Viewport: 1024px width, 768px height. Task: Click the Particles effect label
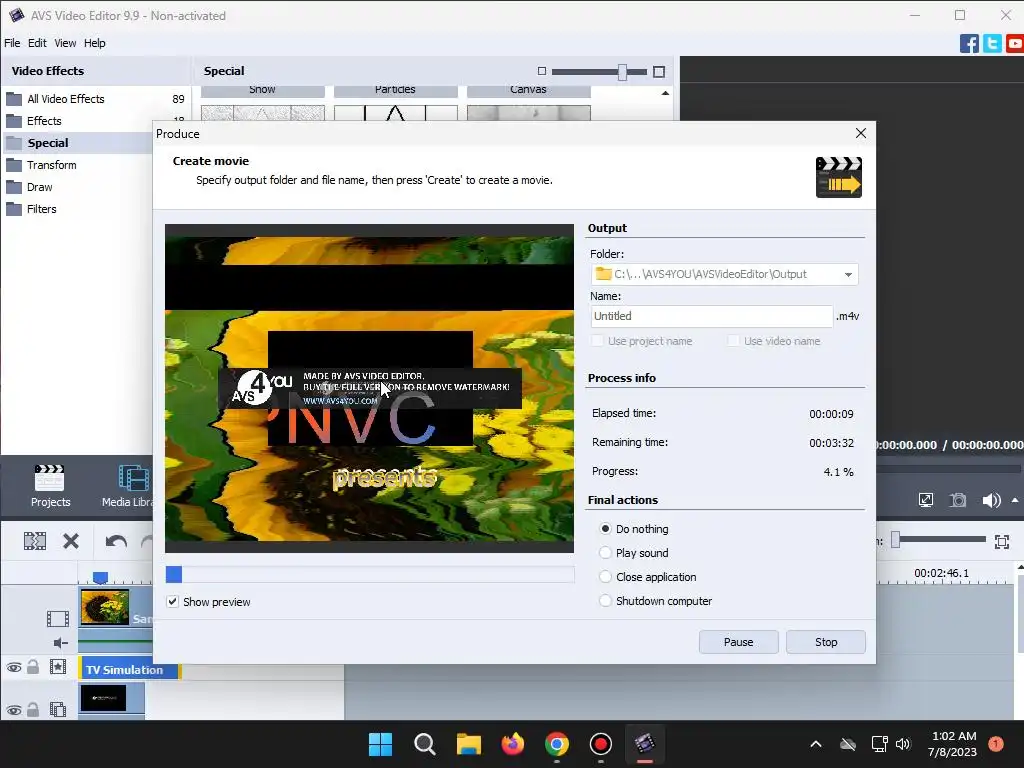coord(395,91)
